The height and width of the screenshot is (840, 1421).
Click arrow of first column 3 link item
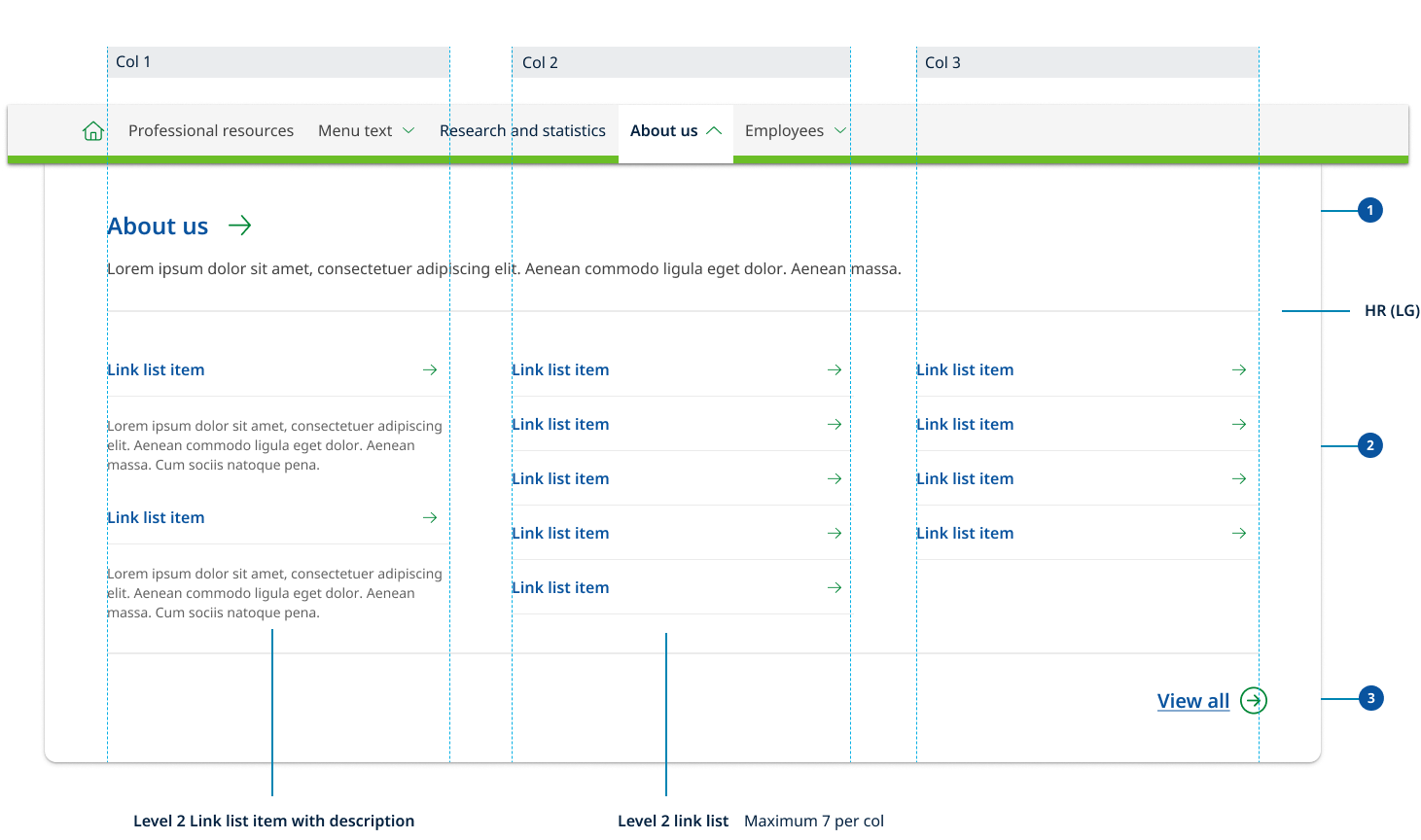tap(1239, 370)
